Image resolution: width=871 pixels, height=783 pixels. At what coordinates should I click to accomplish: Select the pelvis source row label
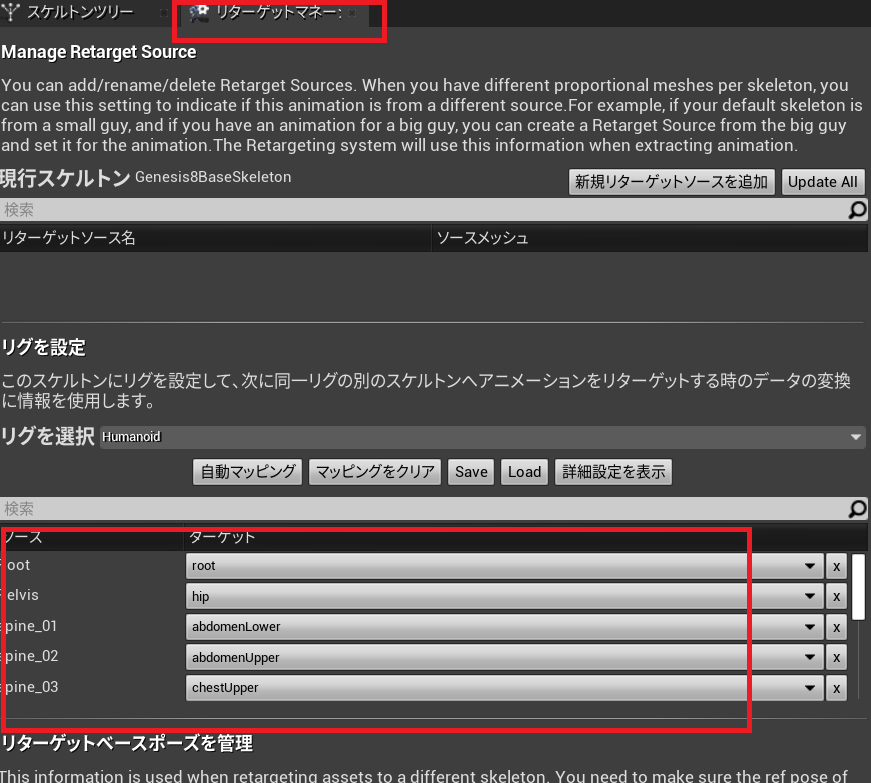tap(21, 595)
